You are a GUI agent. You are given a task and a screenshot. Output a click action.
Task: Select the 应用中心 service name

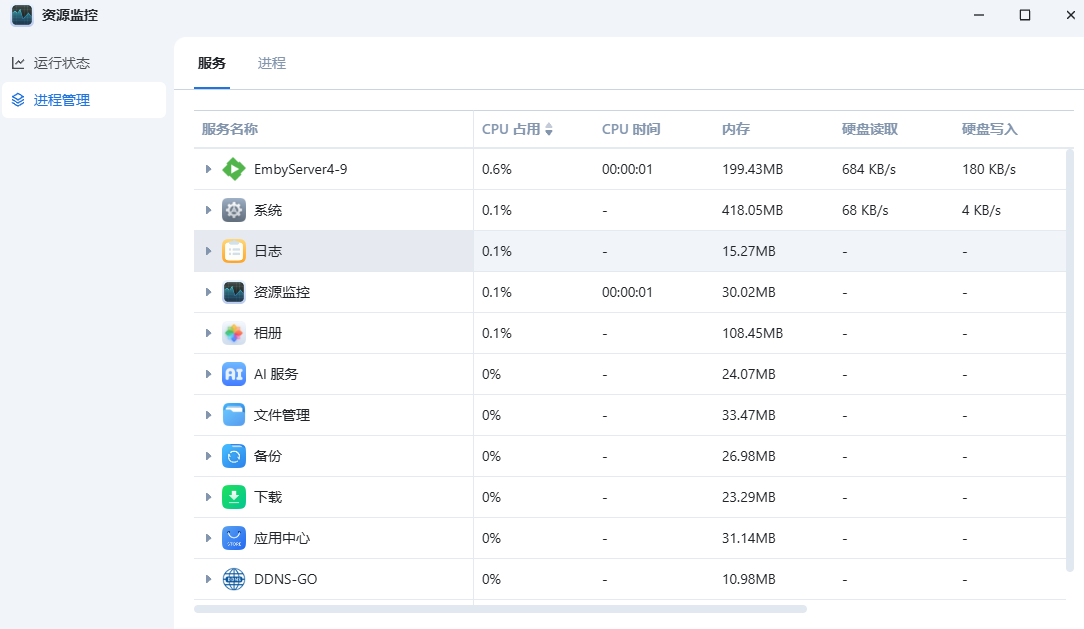click(282, 538)
